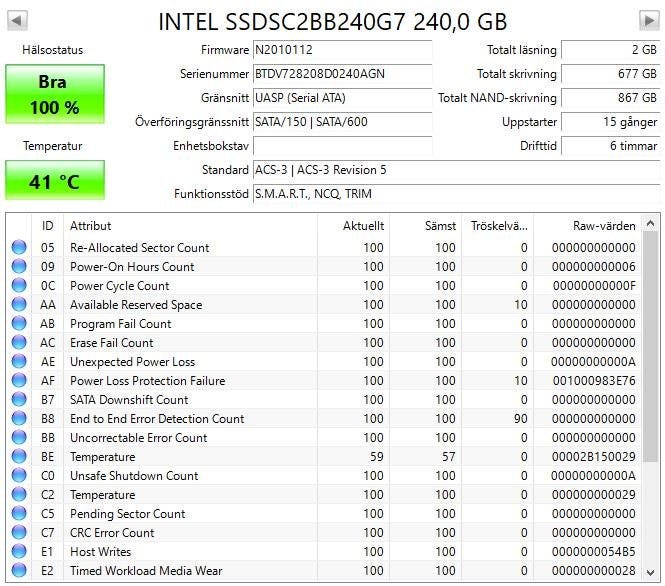The image size is (665, 586).
Task: Click status icon for Re-Allocated Sector Count
Action: click(x=19, y=248)
